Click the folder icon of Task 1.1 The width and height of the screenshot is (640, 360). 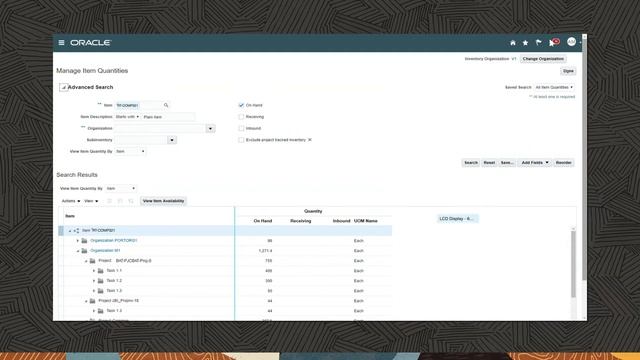click(100, 271)
